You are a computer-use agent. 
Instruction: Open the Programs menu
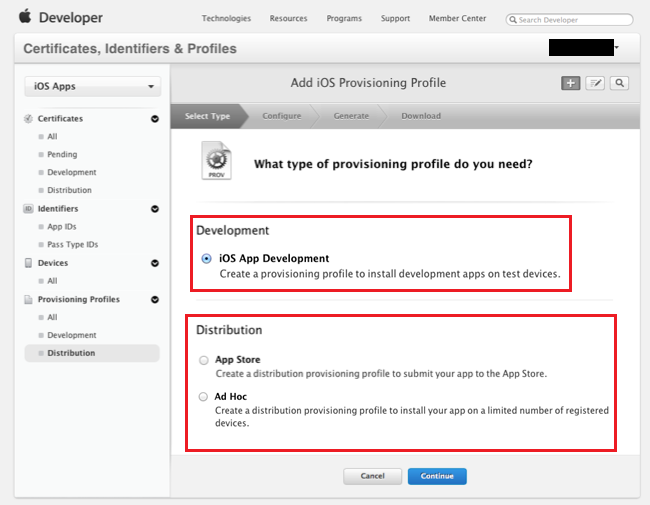(344, 18)
